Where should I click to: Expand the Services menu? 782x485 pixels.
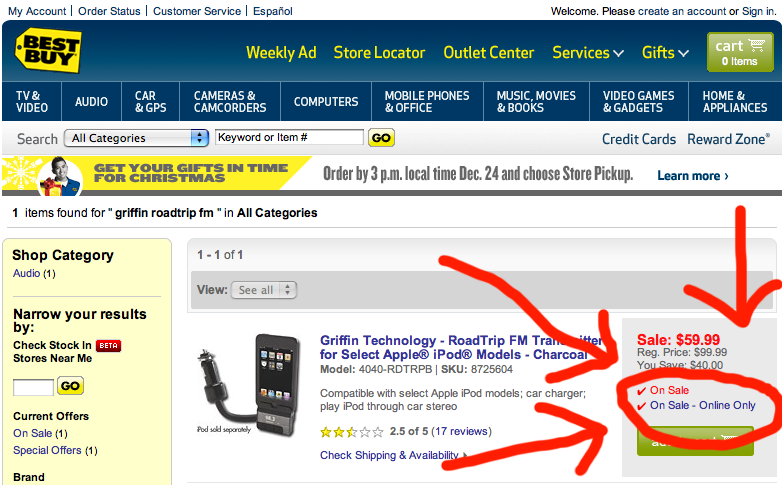(588, 53)
